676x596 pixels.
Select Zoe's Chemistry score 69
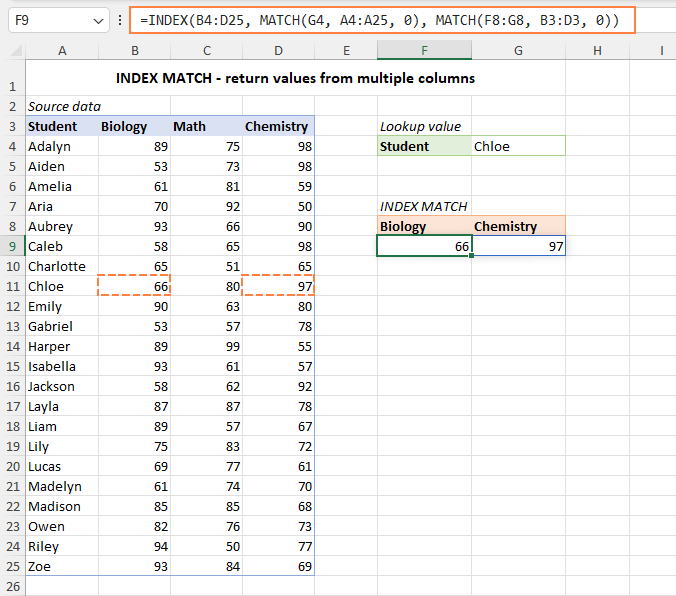(x=279, y=566)
